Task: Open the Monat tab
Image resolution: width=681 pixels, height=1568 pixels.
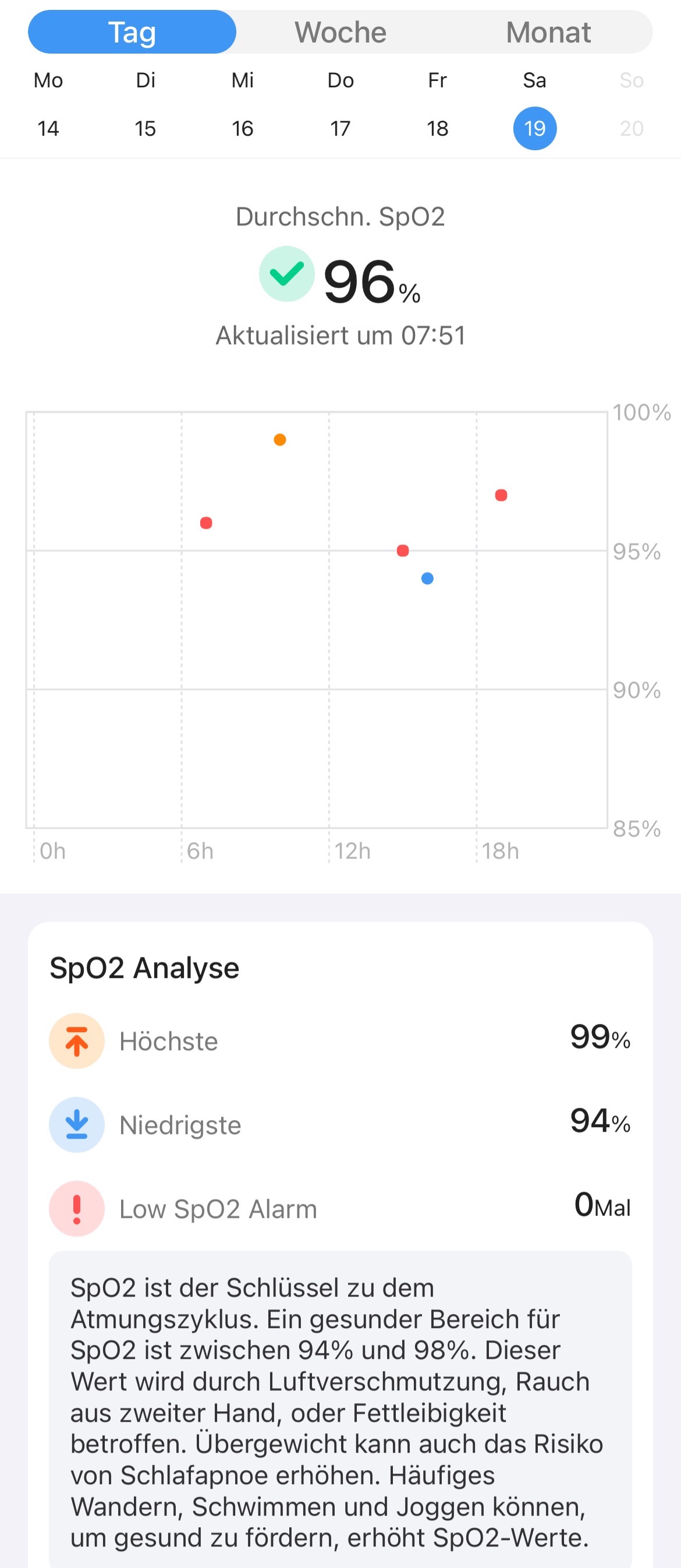Action: (x=548, y=32)
